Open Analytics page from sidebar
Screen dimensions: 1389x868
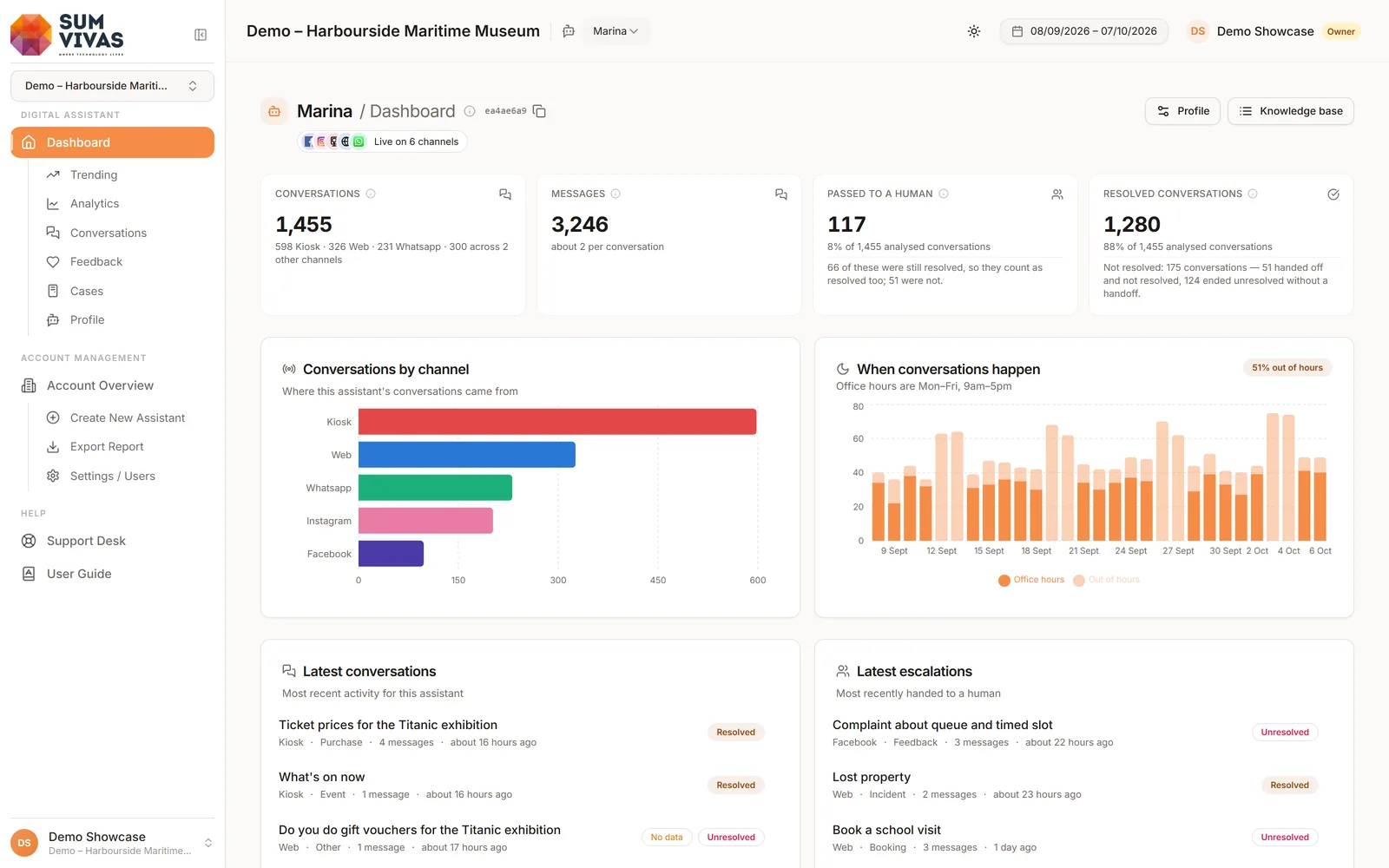tap(95, 204)
